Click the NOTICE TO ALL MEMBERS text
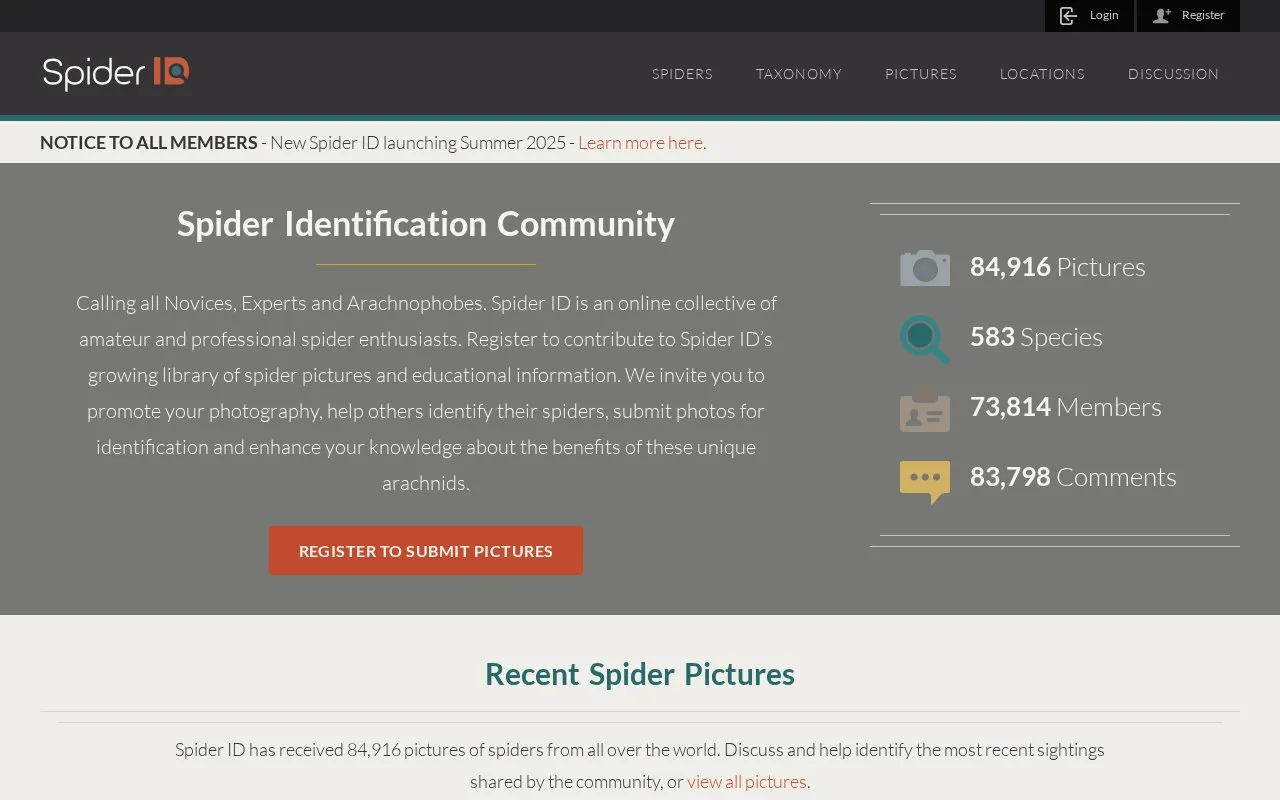Screen dimensions: 1280x800 (x=149, y=143)
